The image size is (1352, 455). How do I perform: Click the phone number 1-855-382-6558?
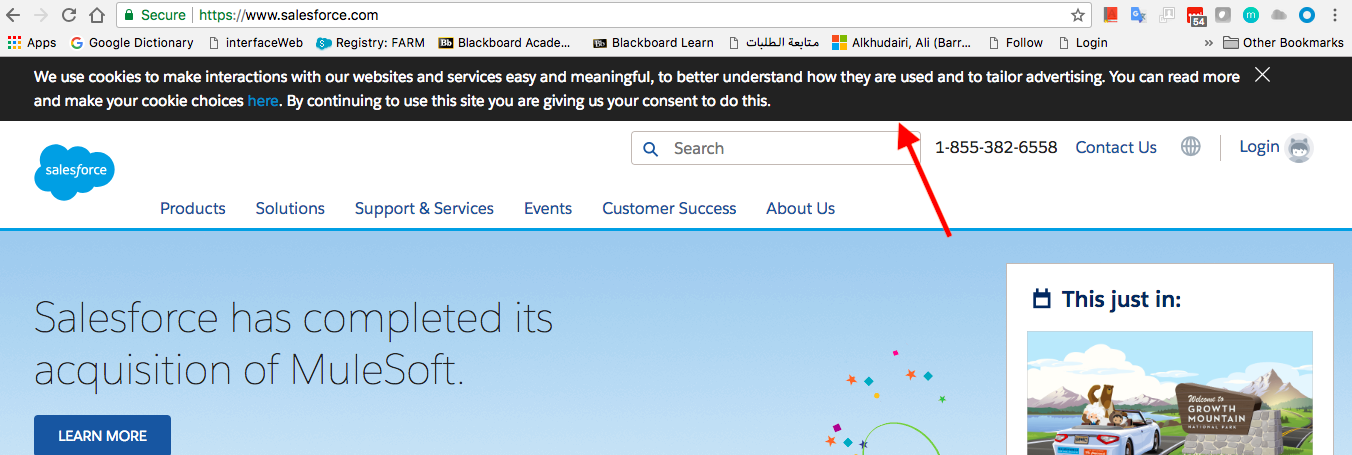[x=996, y=147]
